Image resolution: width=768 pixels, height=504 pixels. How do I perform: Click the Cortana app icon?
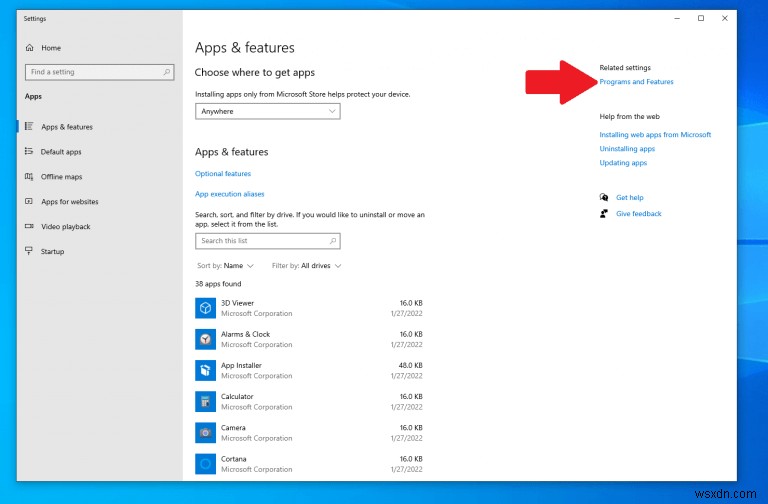coord(205,464)
